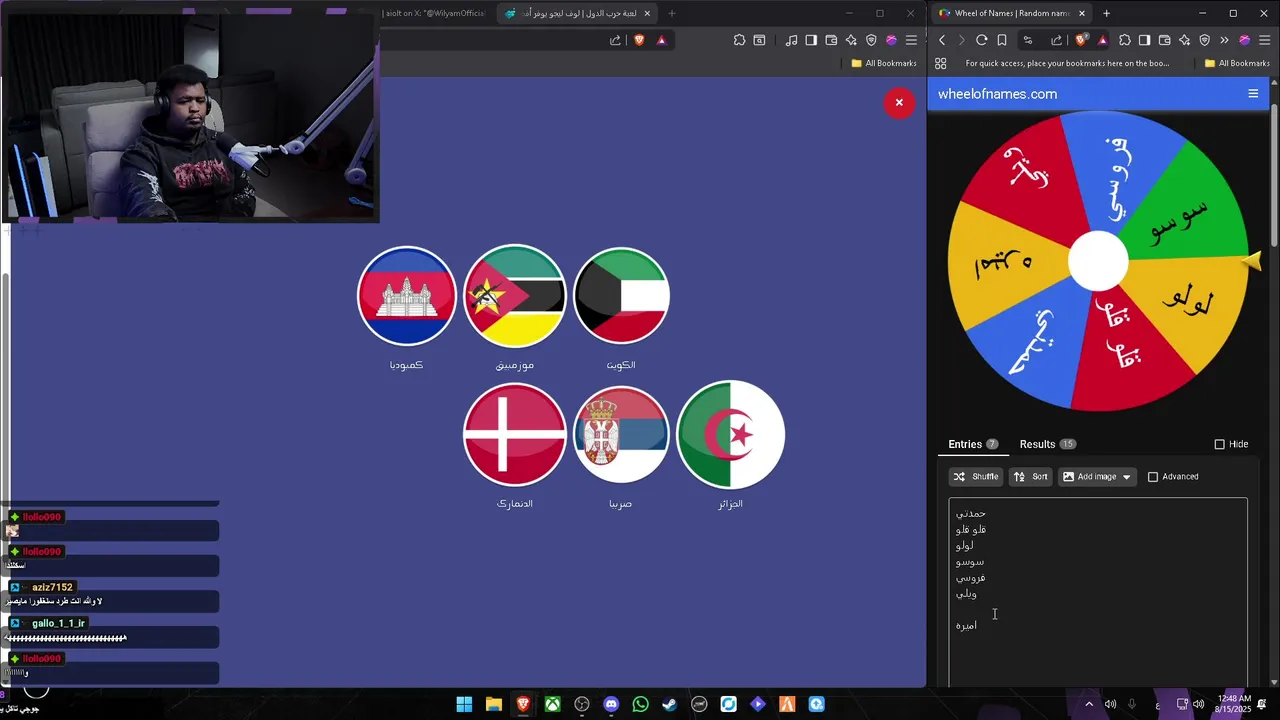Spin the wheel by clicking its white center
1280x720 pixels.
(x=1098, y=262)
